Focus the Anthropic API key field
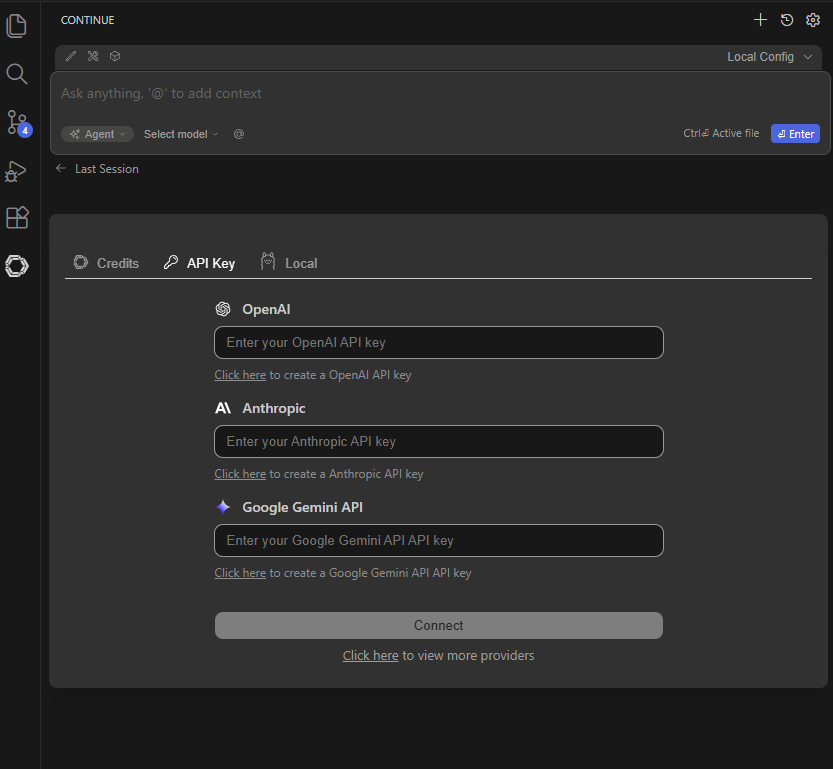The image size is (833, 769). (x=439, y=441)
